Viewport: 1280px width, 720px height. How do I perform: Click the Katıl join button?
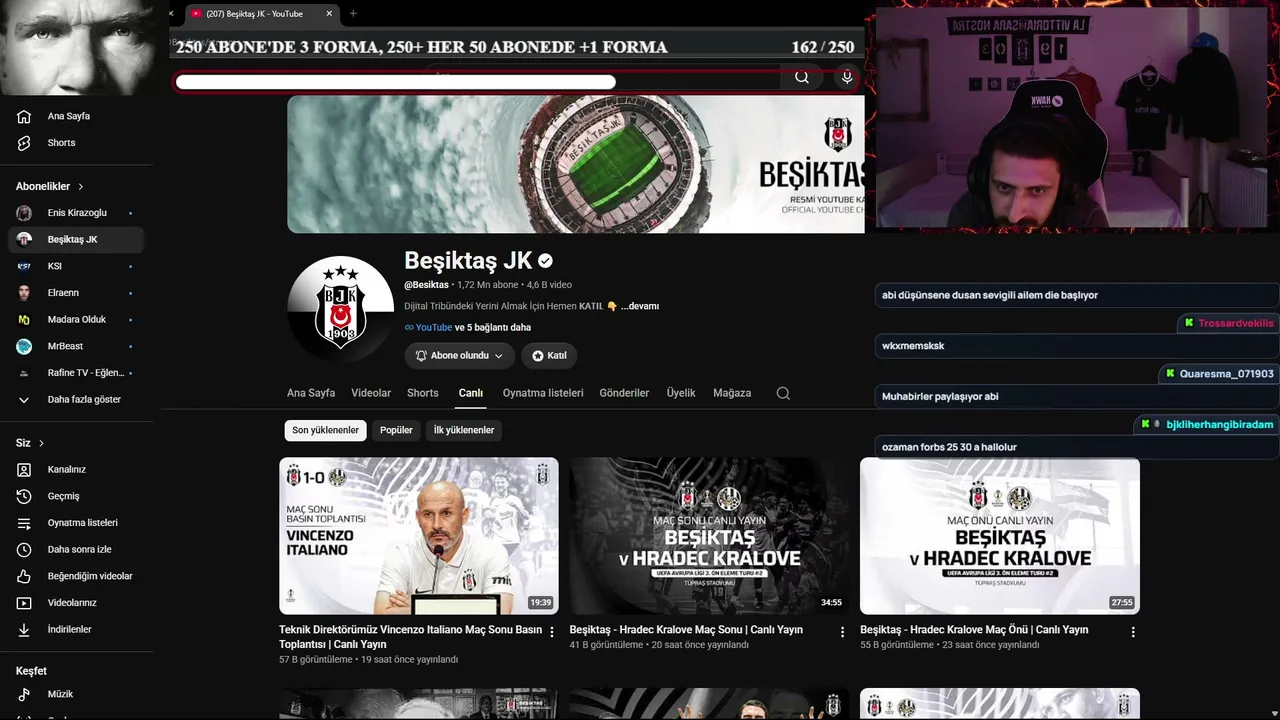(549, 356)
